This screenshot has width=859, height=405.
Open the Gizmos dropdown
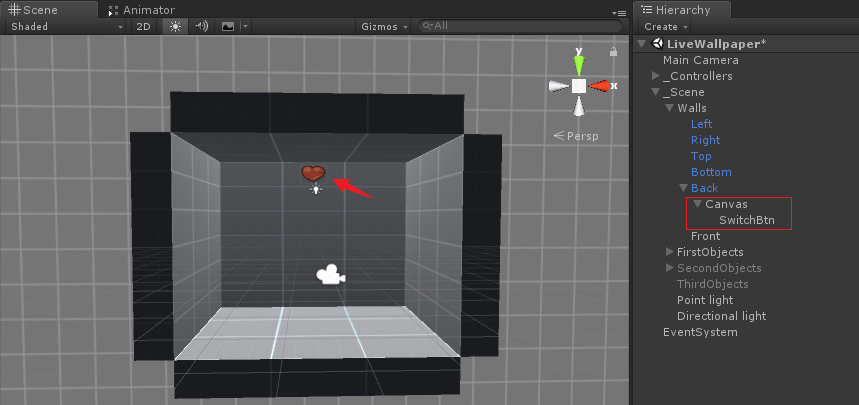pyautogui.click(x=385, y=26)
